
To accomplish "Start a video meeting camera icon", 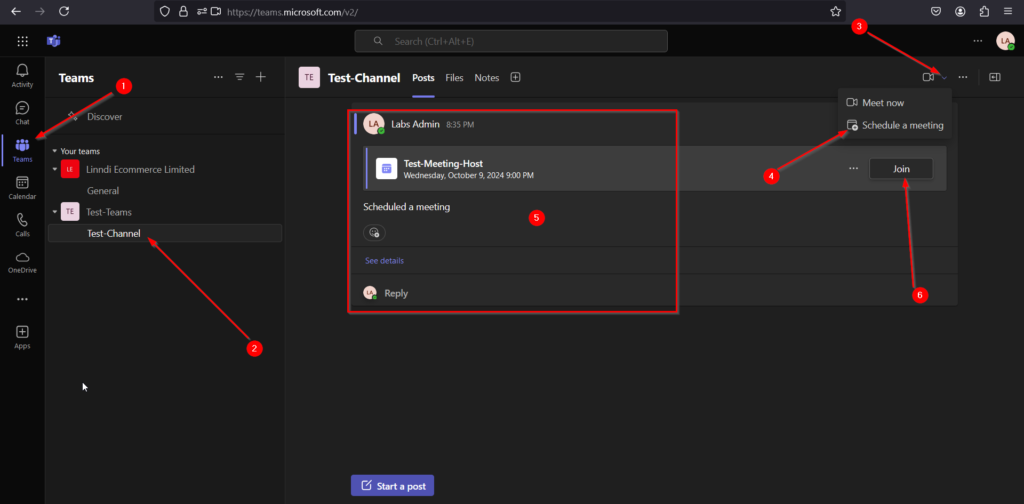I will 928,77.
